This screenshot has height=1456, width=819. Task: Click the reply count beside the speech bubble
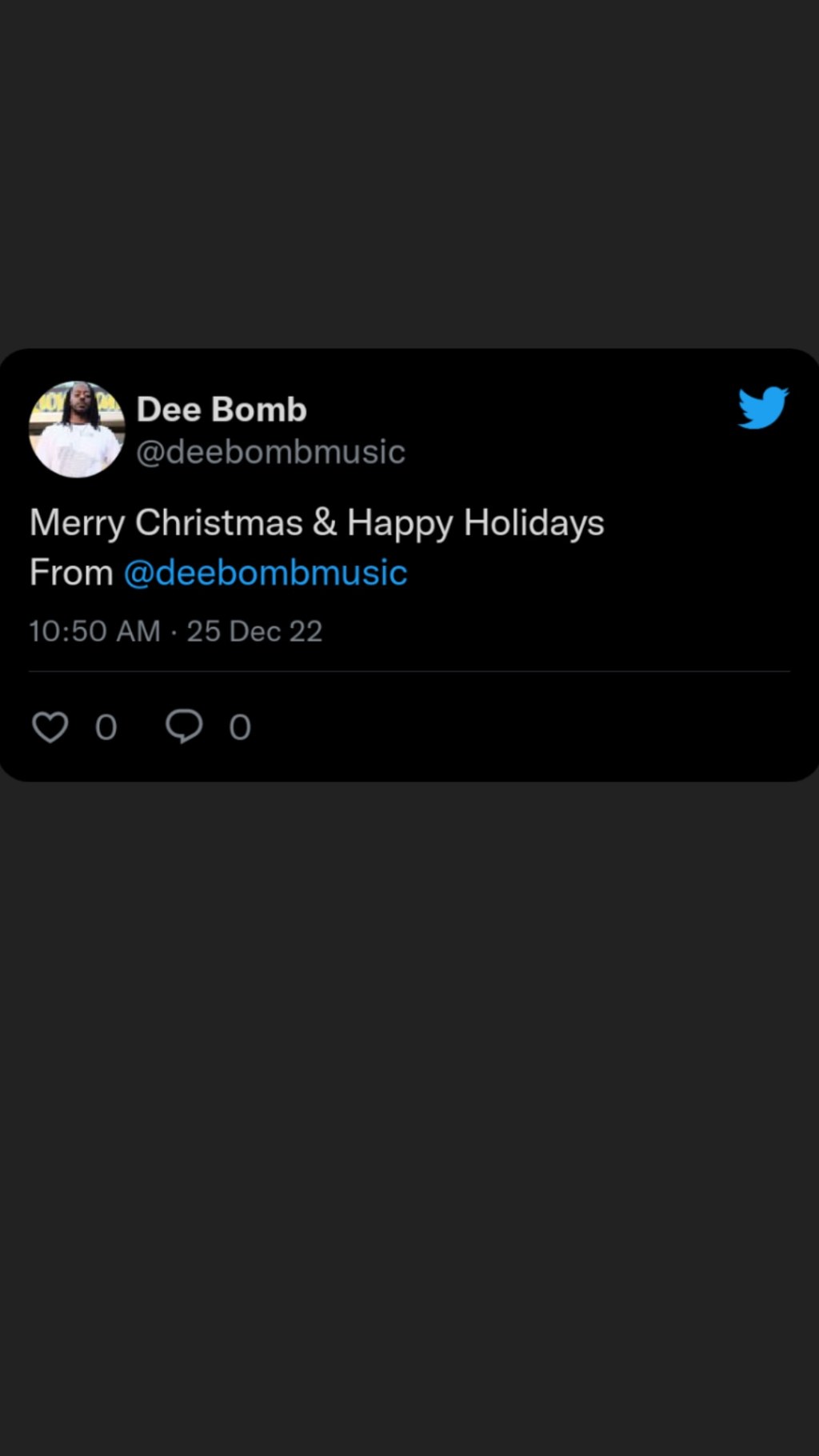pyautogui.click(x=240, y=728)
